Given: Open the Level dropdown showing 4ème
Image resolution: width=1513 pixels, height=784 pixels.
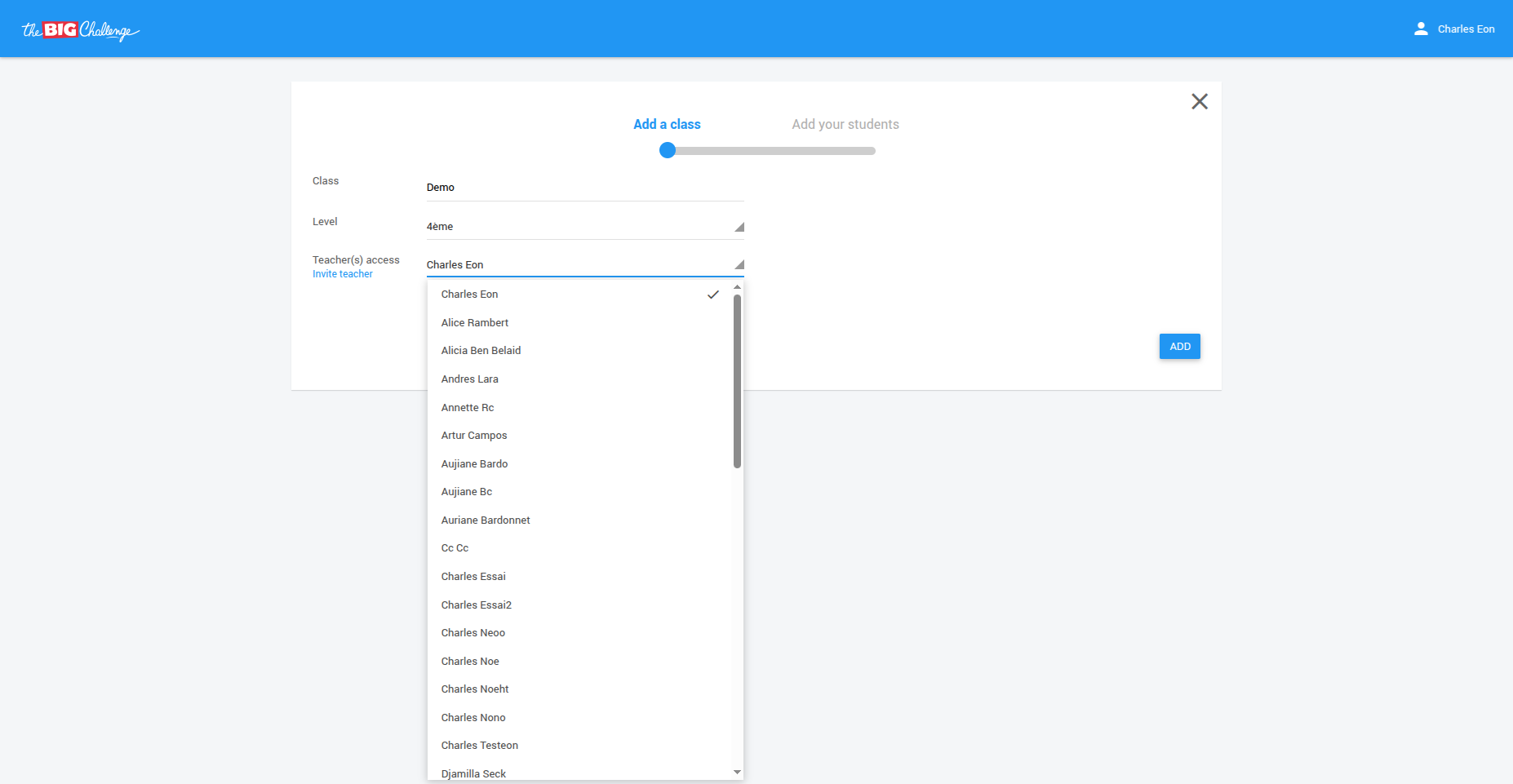Looking at the screenshot, I should pos(584,226).
